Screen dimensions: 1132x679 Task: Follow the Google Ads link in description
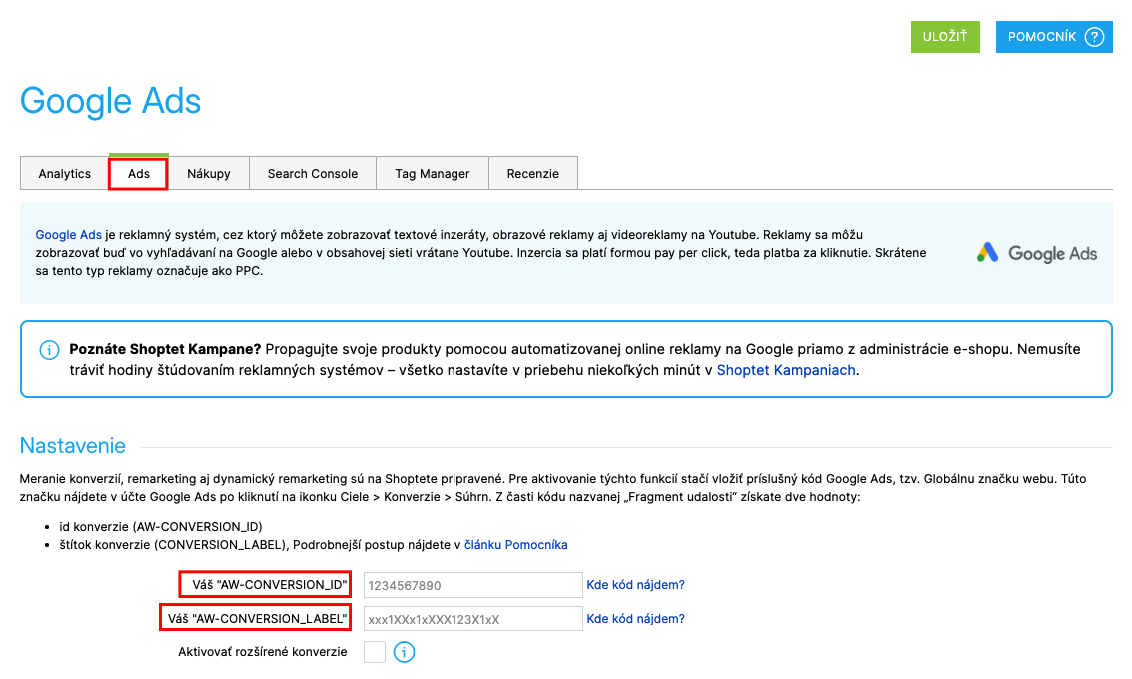(x=69, y=235)
